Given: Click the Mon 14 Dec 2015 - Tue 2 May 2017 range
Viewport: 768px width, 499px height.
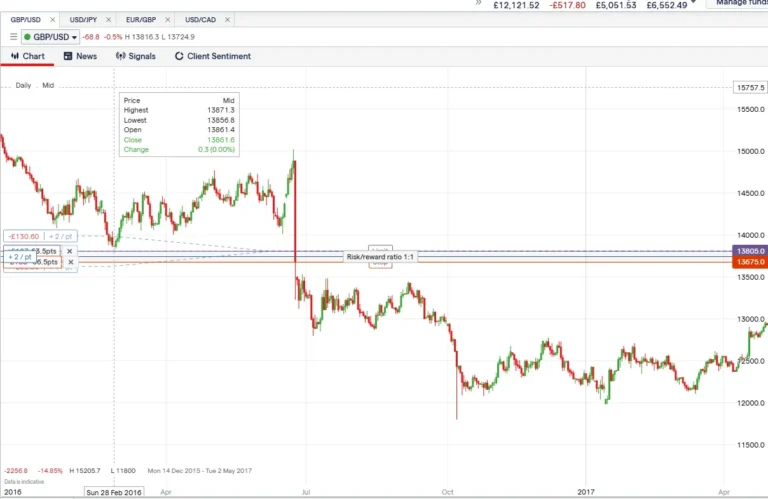Looking at the screenshot, I should (x=200, y=471).
